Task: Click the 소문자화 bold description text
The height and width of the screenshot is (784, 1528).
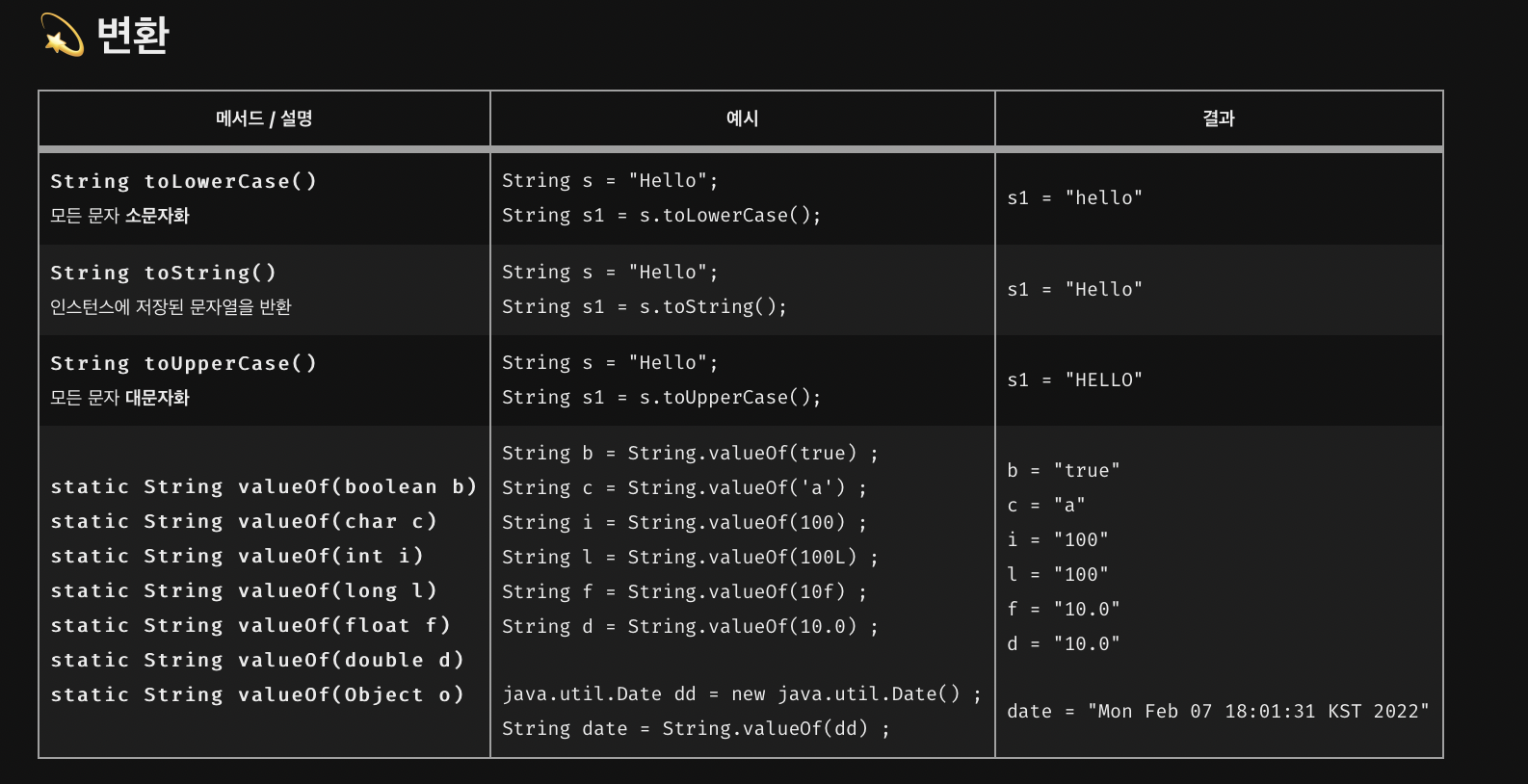Action: [x=157, y=216]
